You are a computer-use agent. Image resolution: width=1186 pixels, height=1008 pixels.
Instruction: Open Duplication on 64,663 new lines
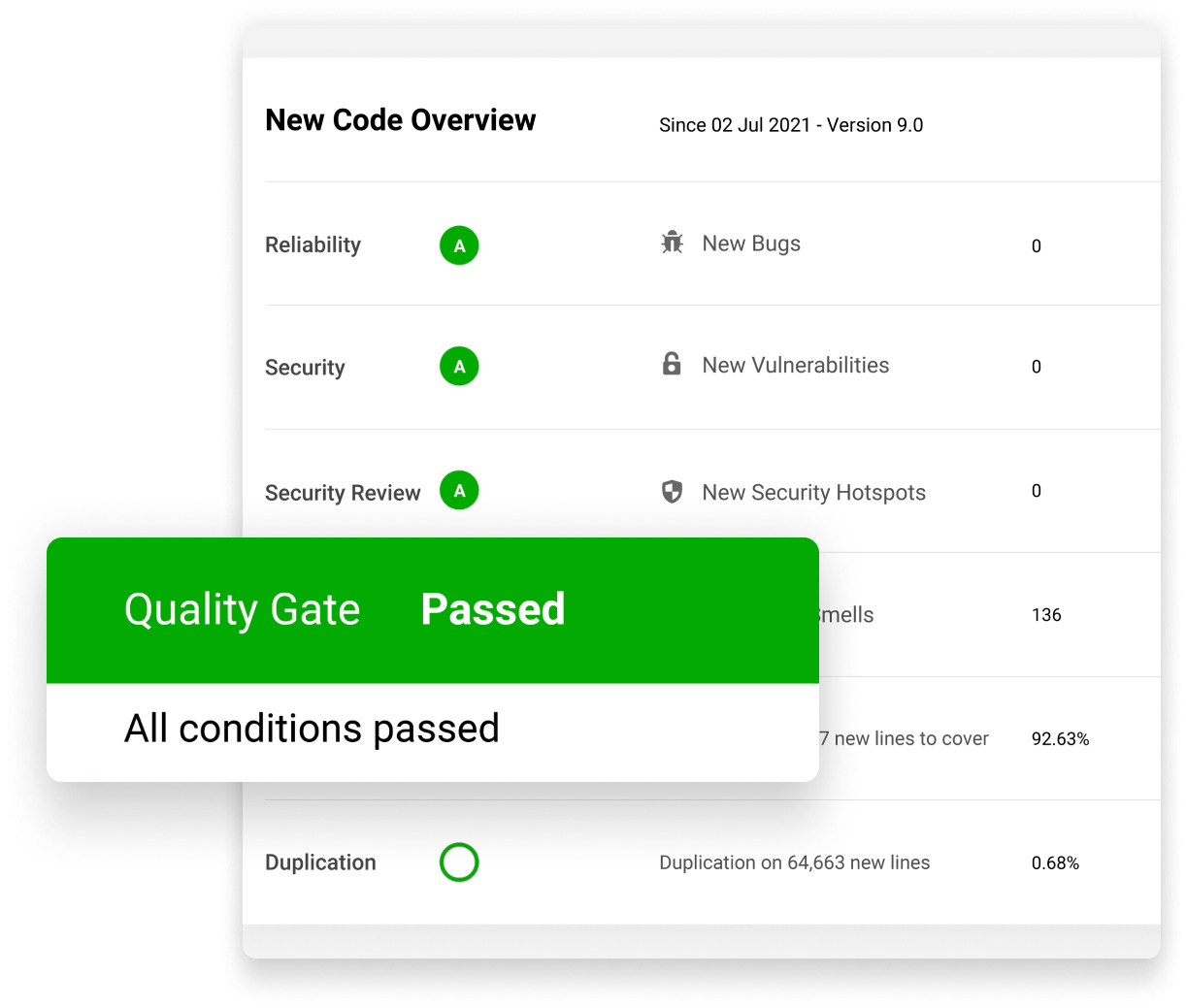click(x=794, y=862)
